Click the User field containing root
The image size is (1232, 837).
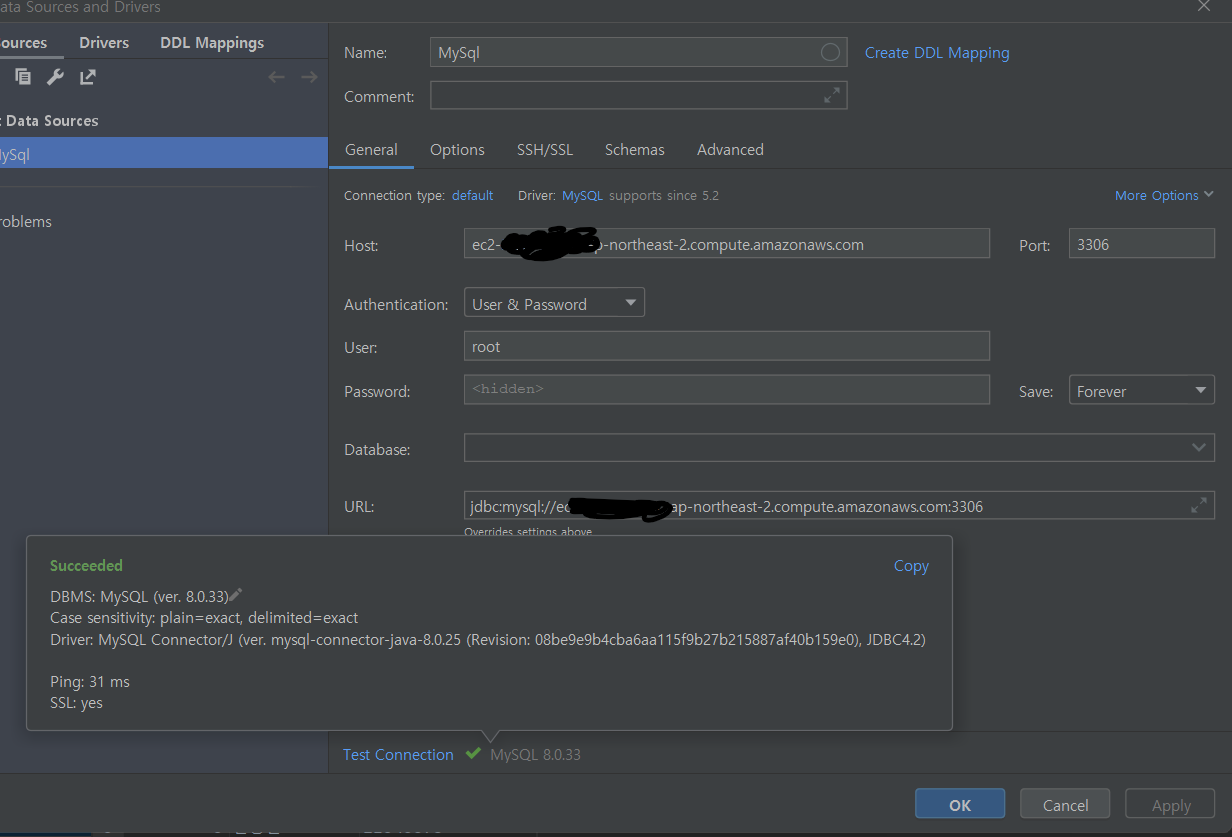[726, 346]
